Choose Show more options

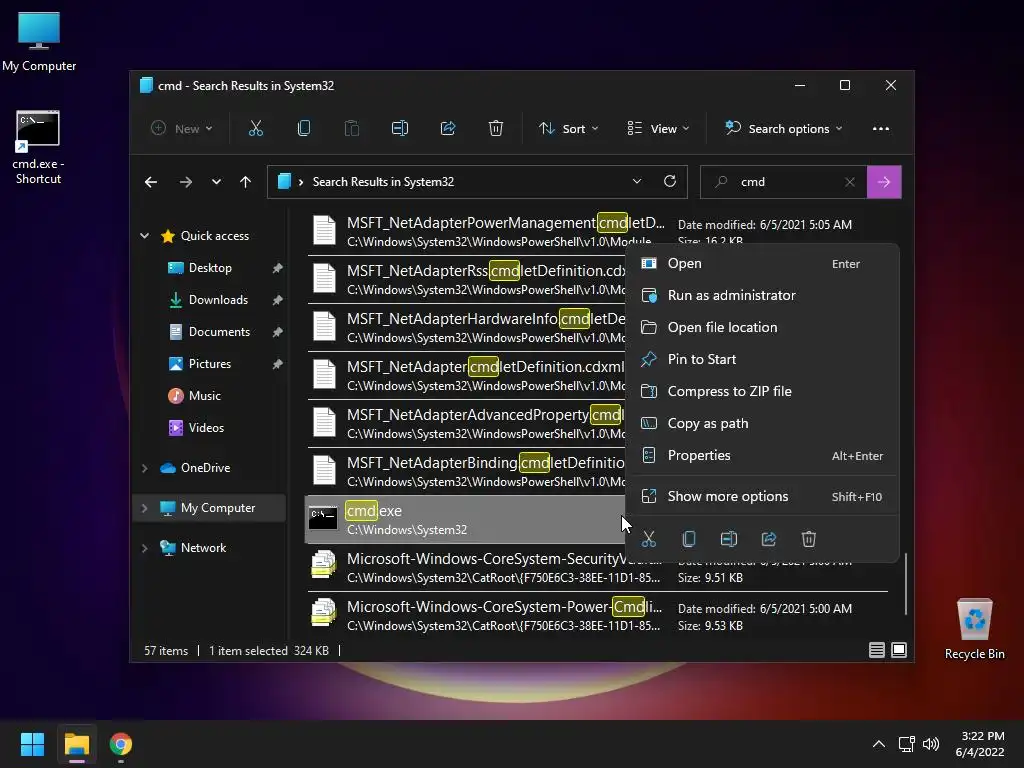point(761,497)
